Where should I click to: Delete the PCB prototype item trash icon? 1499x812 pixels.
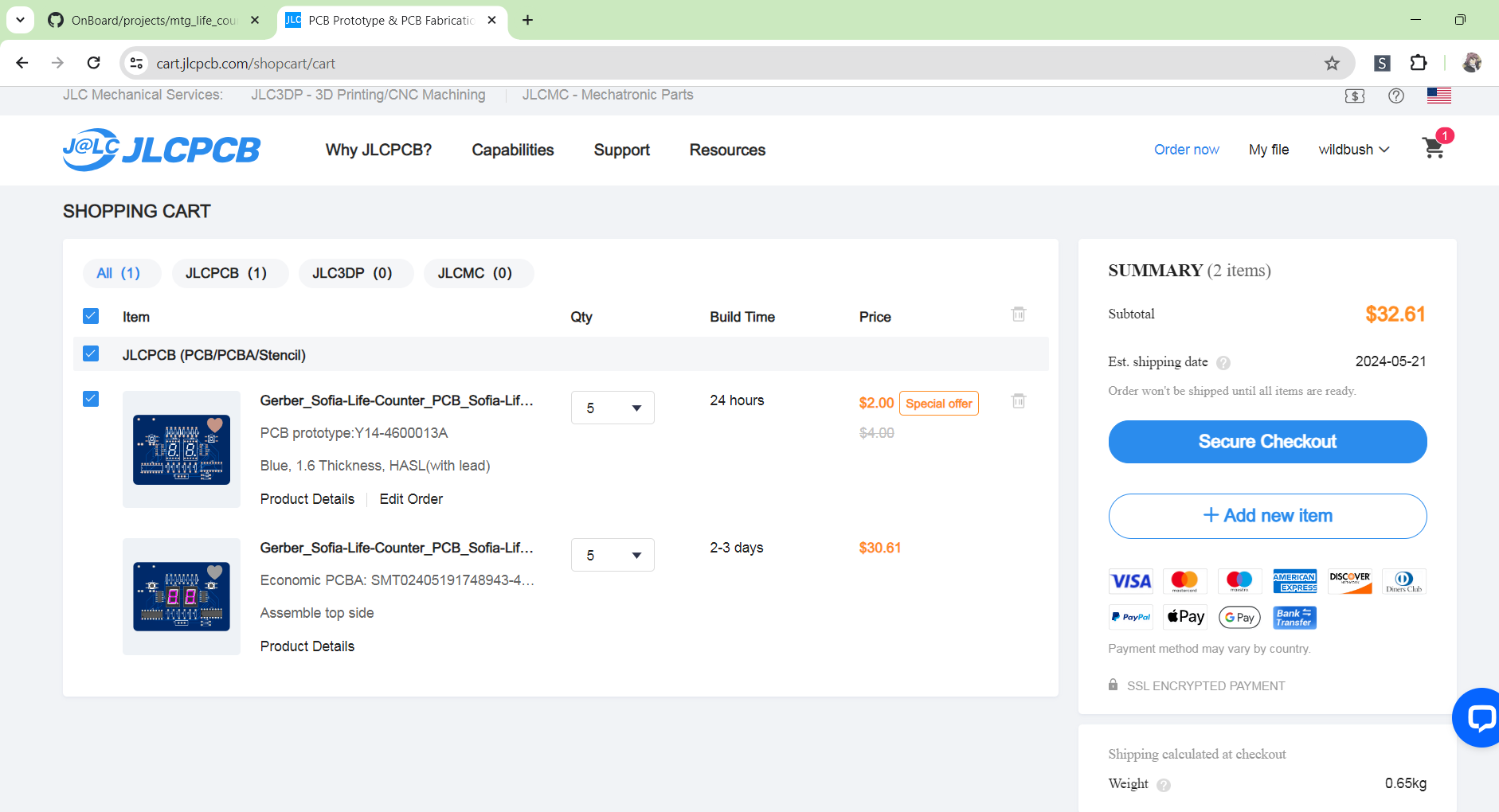click(1019, 400)
